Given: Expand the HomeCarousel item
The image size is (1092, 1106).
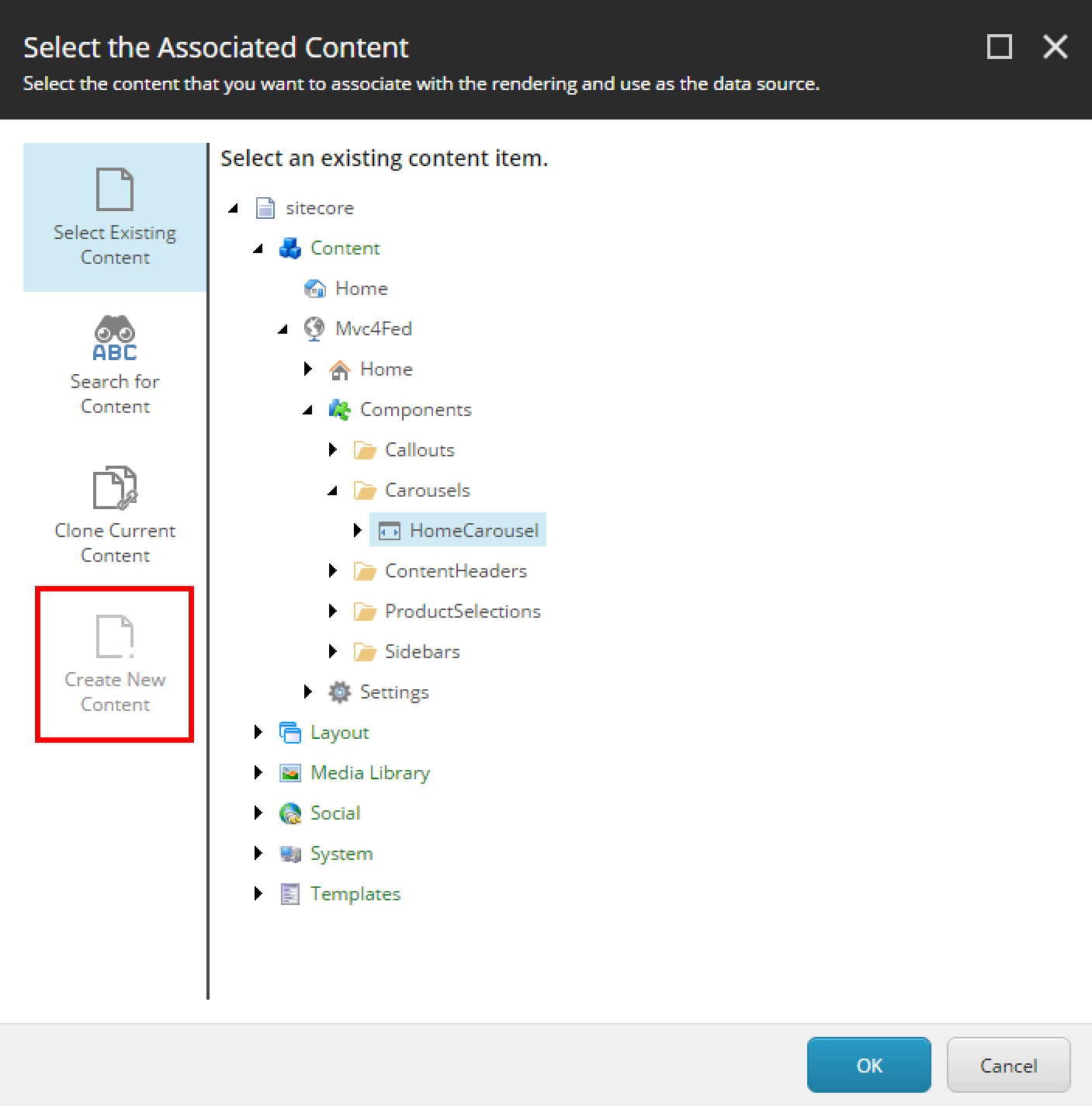Looking at the screenshot, I should click(358, 531).
